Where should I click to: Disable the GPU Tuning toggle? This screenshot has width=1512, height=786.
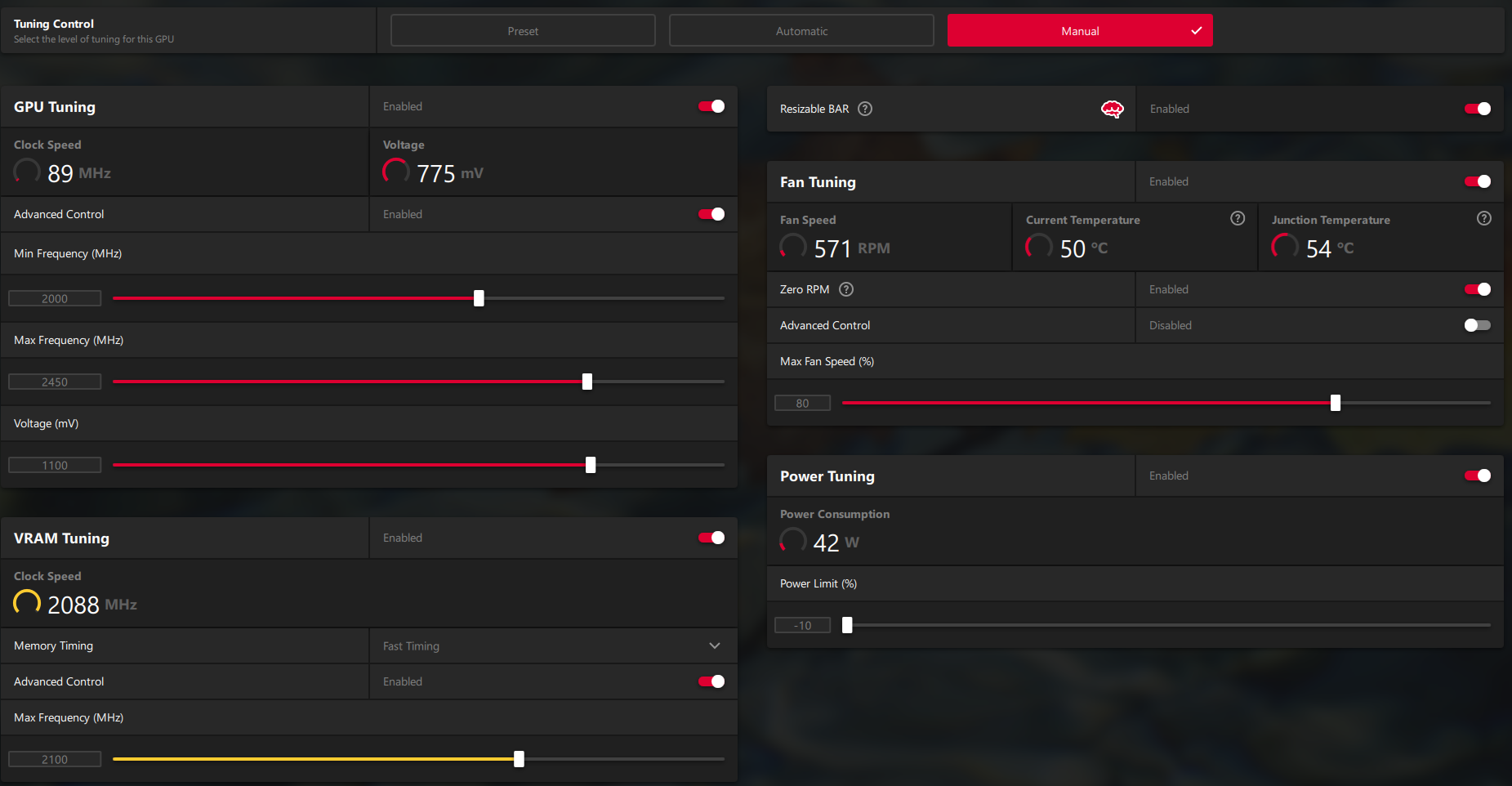tap(711, 106)
